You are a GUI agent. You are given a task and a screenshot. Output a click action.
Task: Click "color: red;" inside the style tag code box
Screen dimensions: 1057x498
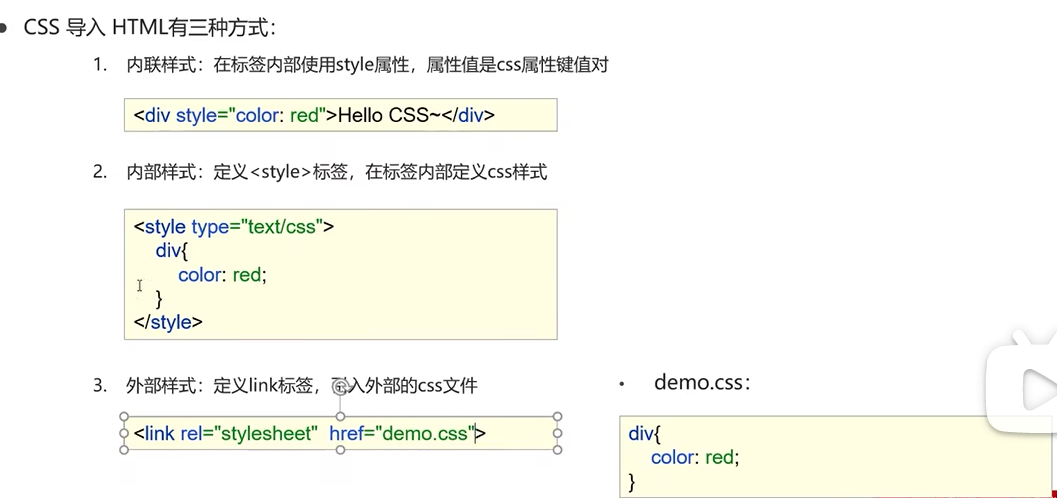222,275
